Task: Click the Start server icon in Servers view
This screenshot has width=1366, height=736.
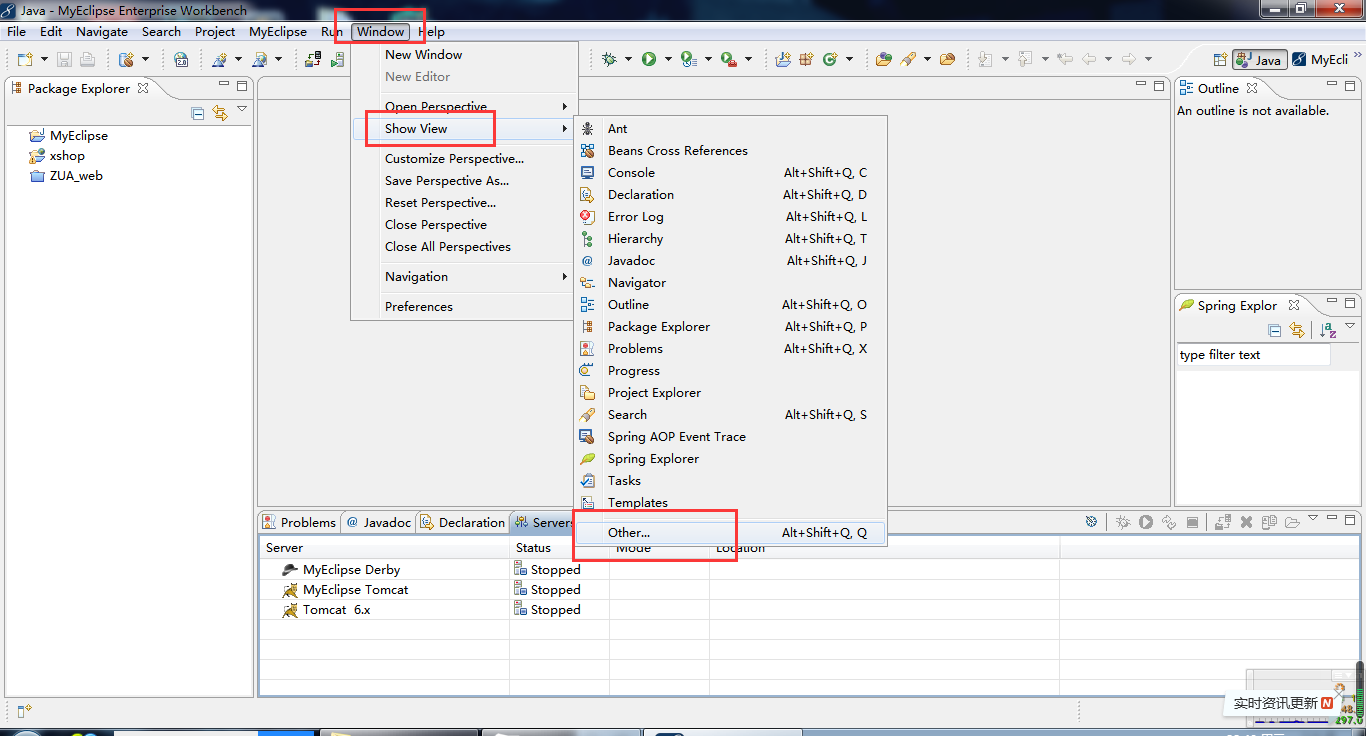Action: pos(1146,522)
